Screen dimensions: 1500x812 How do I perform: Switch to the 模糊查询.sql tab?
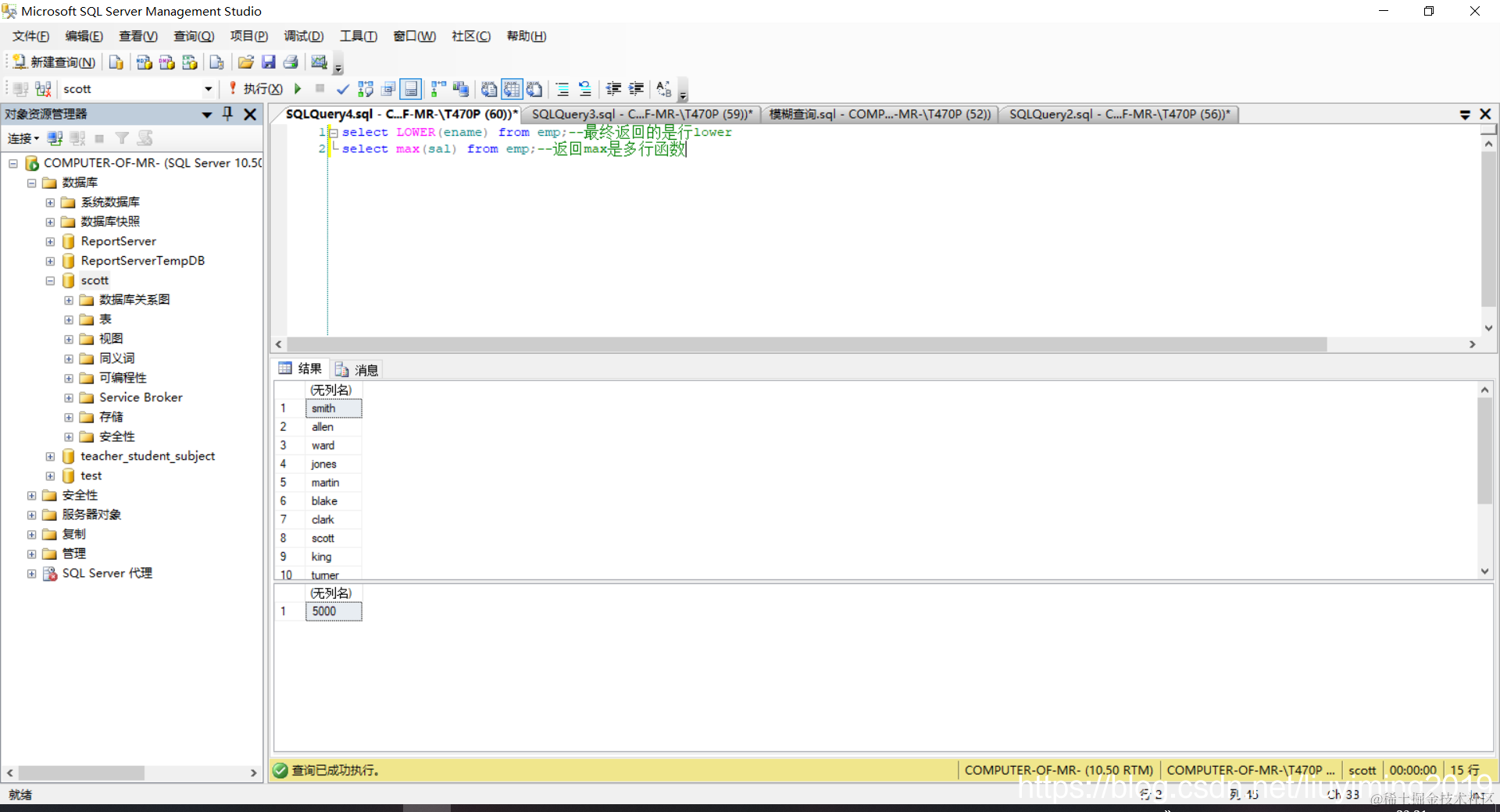880,114
